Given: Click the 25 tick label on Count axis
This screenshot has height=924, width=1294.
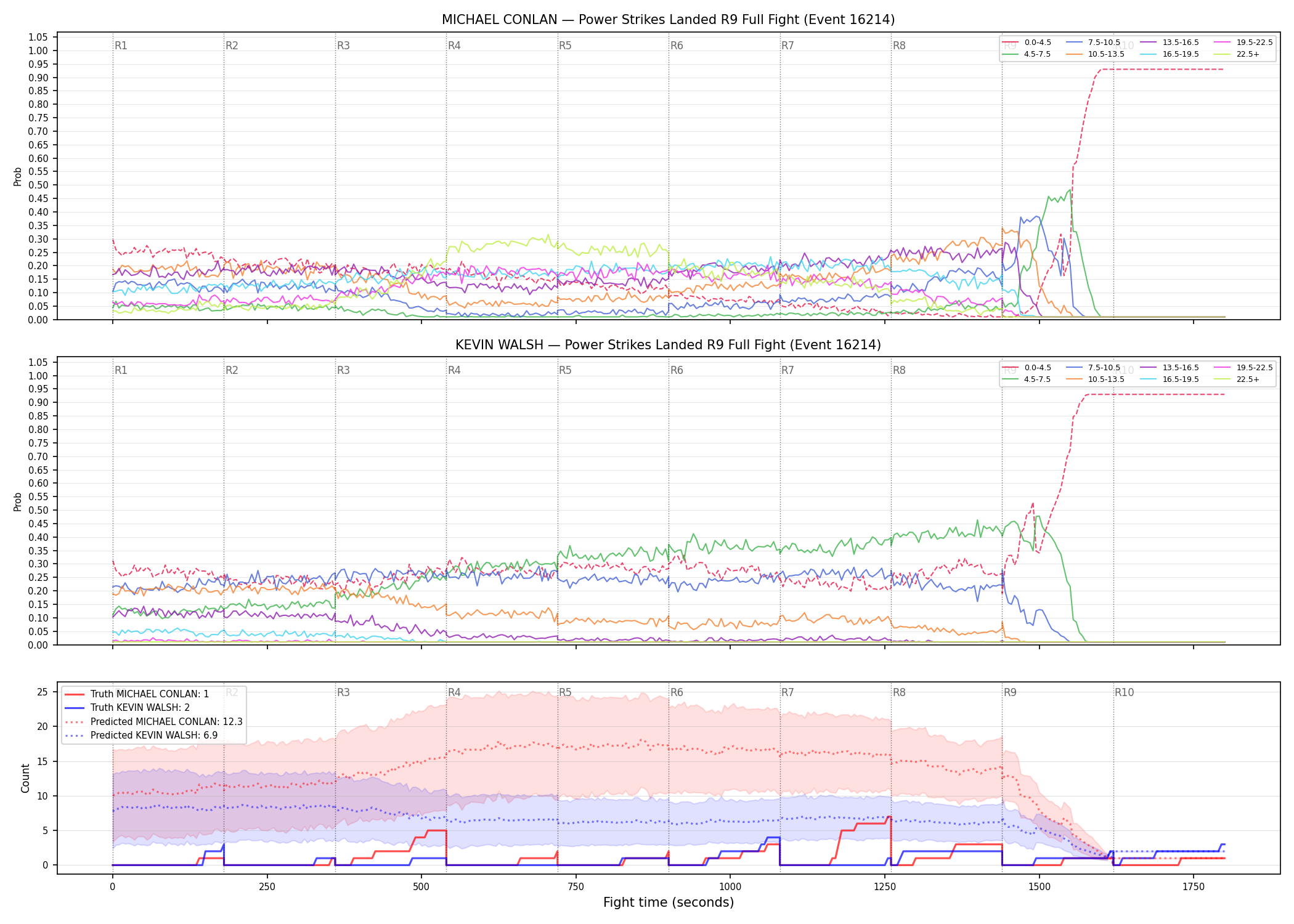Looking at the screenshot, I should 43,692.
